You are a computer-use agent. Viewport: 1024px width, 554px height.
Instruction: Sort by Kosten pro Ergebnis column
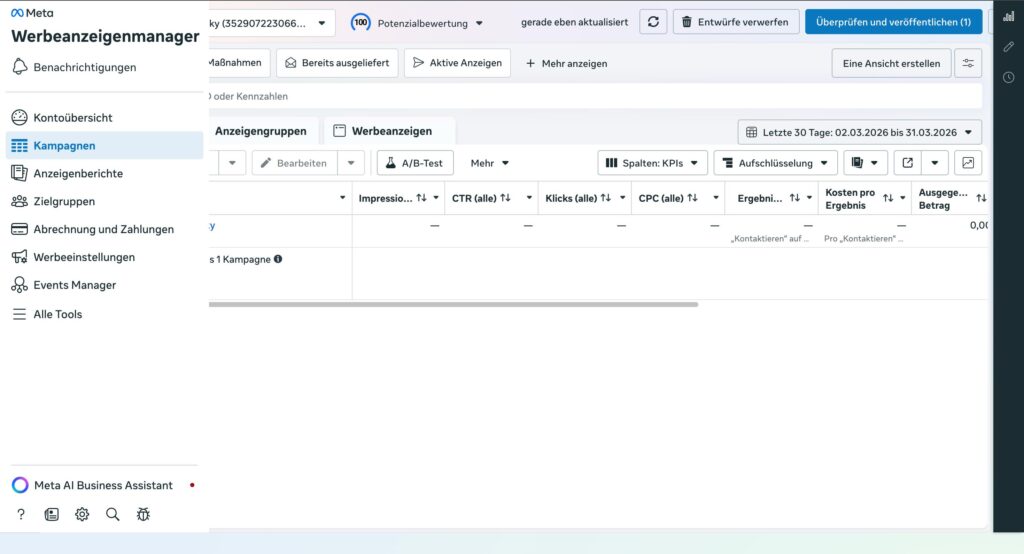click(x=888, y=198)
